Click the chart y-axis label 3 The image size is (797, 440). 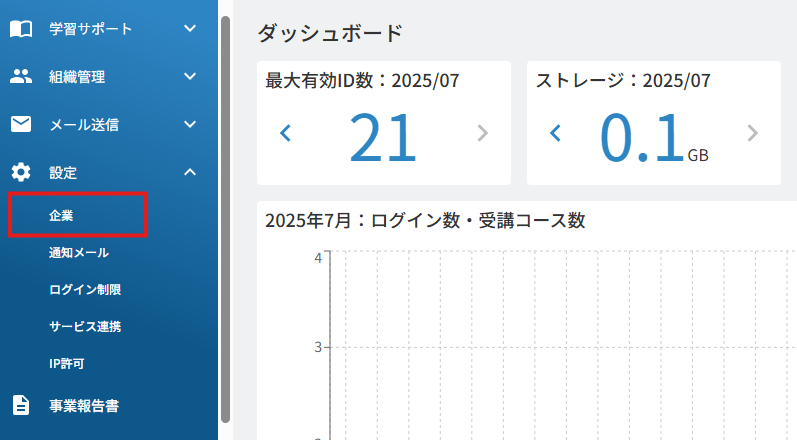[x=318, y=347]
